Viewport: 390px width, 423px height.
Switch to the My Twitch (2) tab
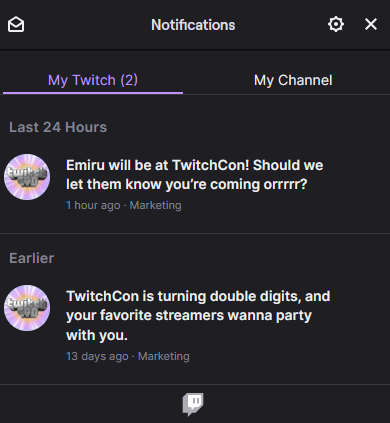tap(93, 80)
